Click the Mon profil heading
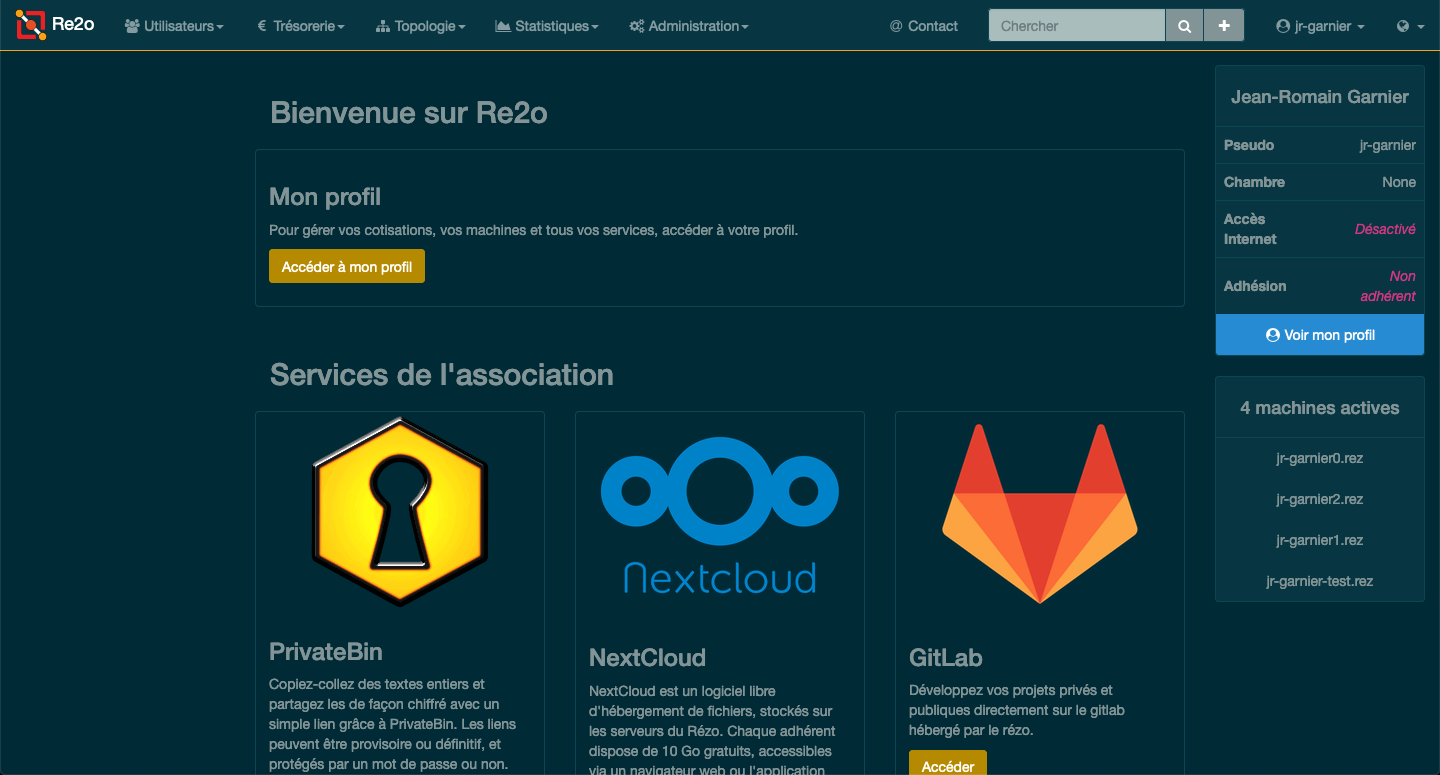Image resolution: width=1440 pixels, height=775 pixels. click(325, 197)
